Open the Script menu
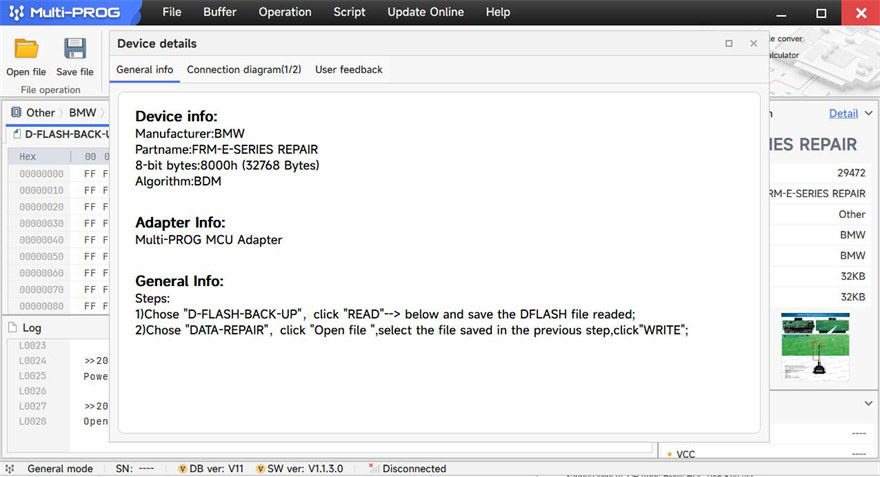 pyautogui.click(x=349, y=12)
